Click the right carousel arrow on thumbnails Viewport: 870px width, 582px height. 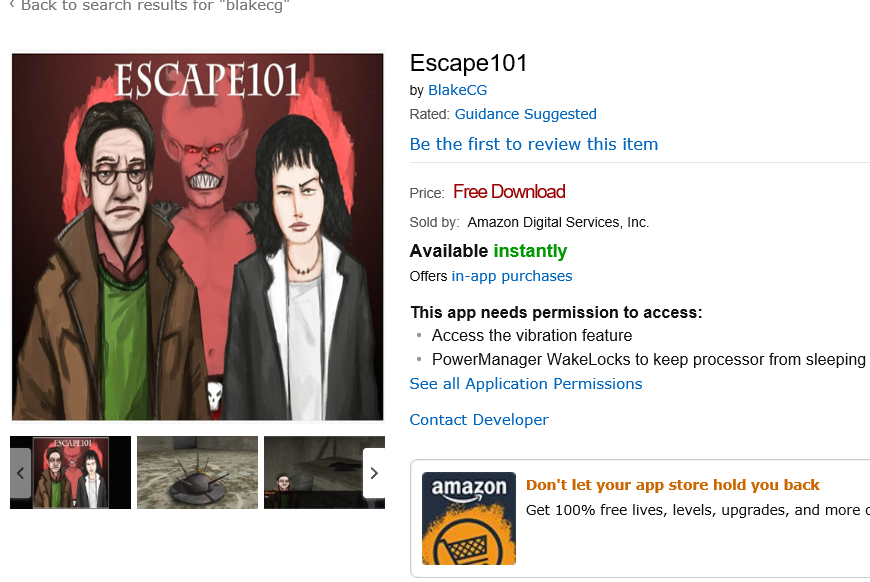coord(374,473)
